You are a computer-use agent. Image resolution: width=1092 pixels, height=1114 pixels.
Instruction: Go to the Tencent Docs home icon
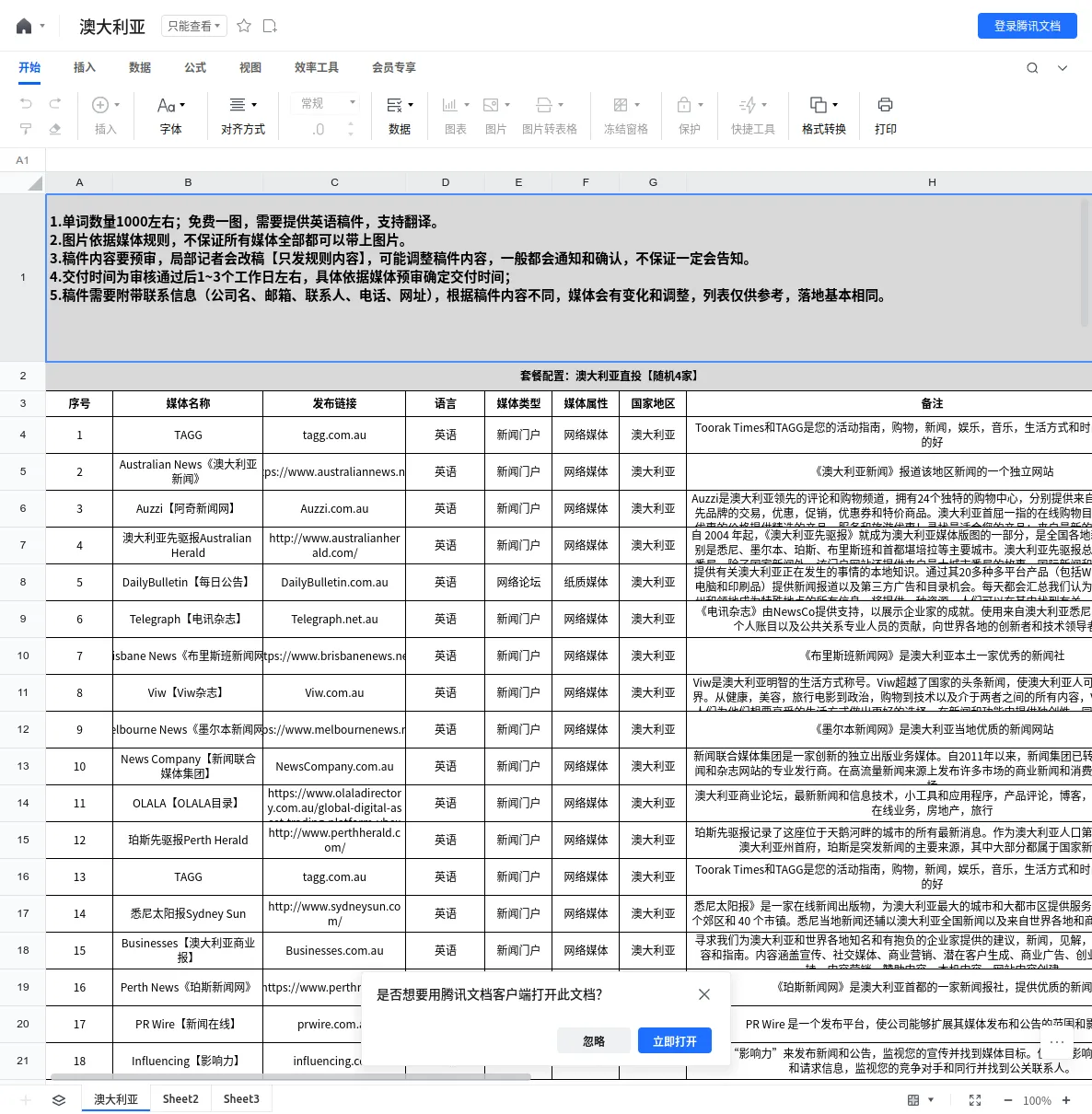pos(24,27)
